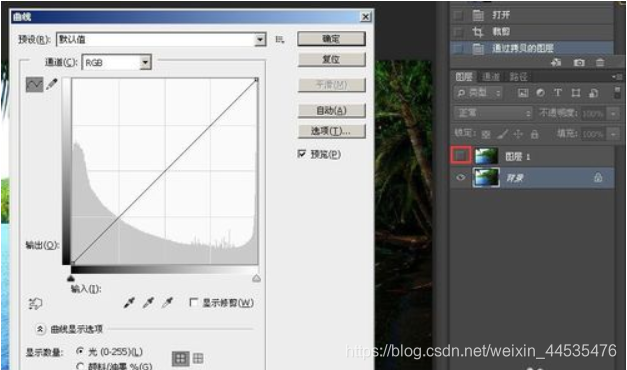Set history brush source box for 打开
Viewport: 627px width, 370px height.
click(458, 15)
